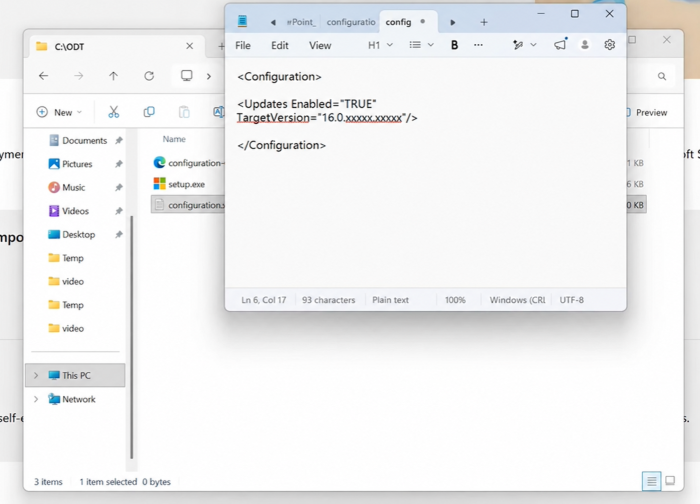
Task: Click the 93 characters status entry
Action: 329,300
